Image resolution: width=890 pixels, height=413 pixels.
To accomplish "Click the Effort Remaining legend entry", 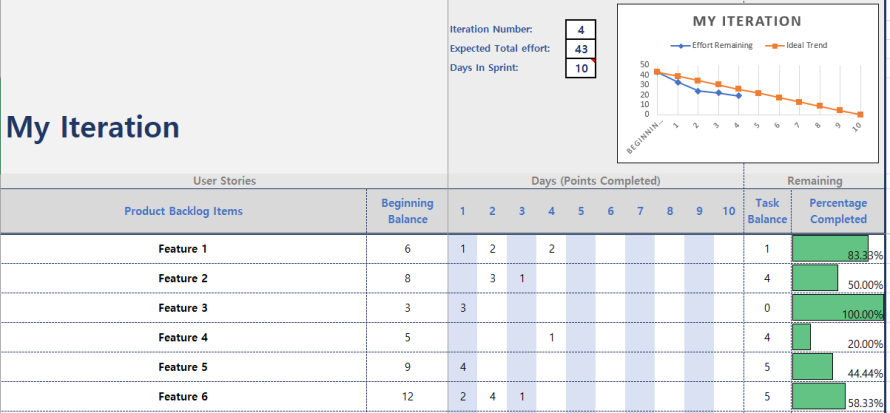I will click(x=711, y=45).
